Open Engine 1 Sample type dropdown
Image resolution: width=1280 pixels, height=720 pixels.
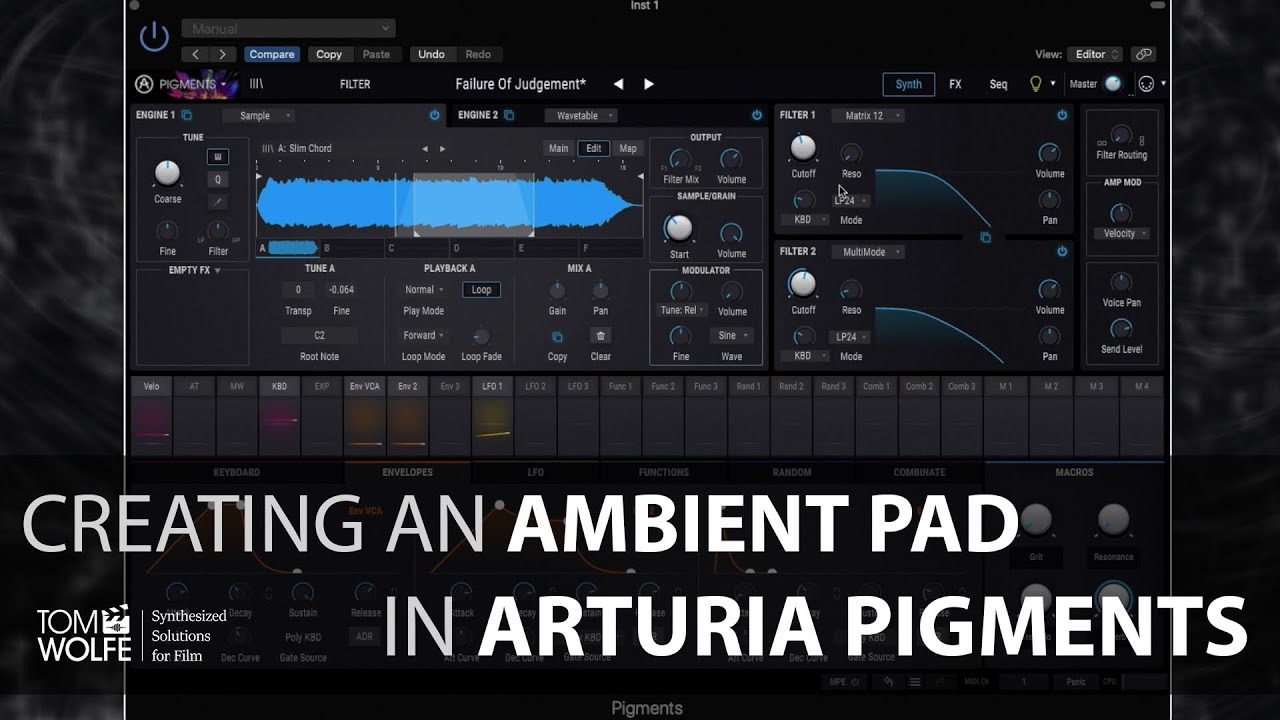[x=259, y=116]
